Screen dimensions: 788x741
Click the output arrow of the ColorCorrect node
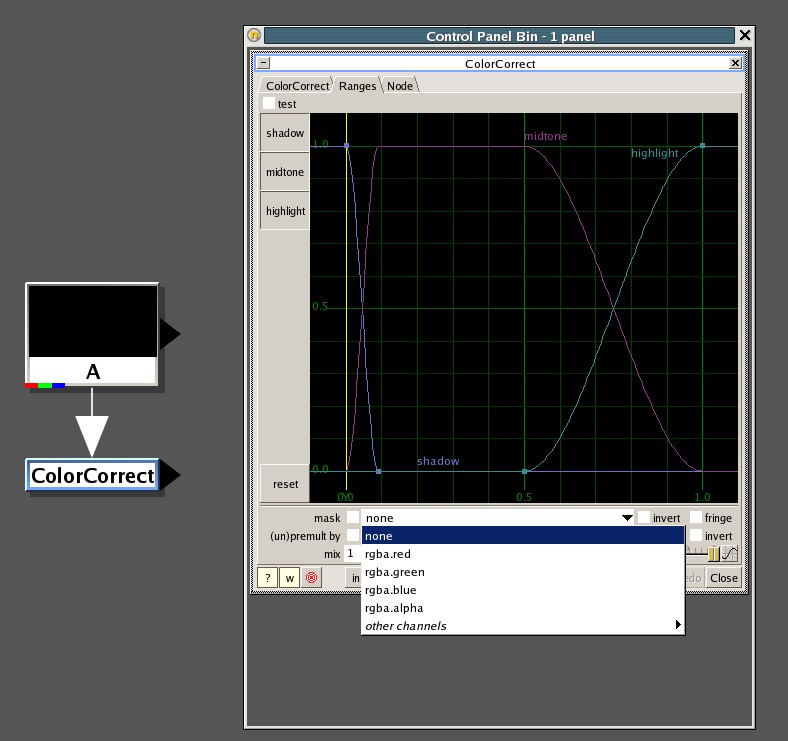click(x=169, y=475)
